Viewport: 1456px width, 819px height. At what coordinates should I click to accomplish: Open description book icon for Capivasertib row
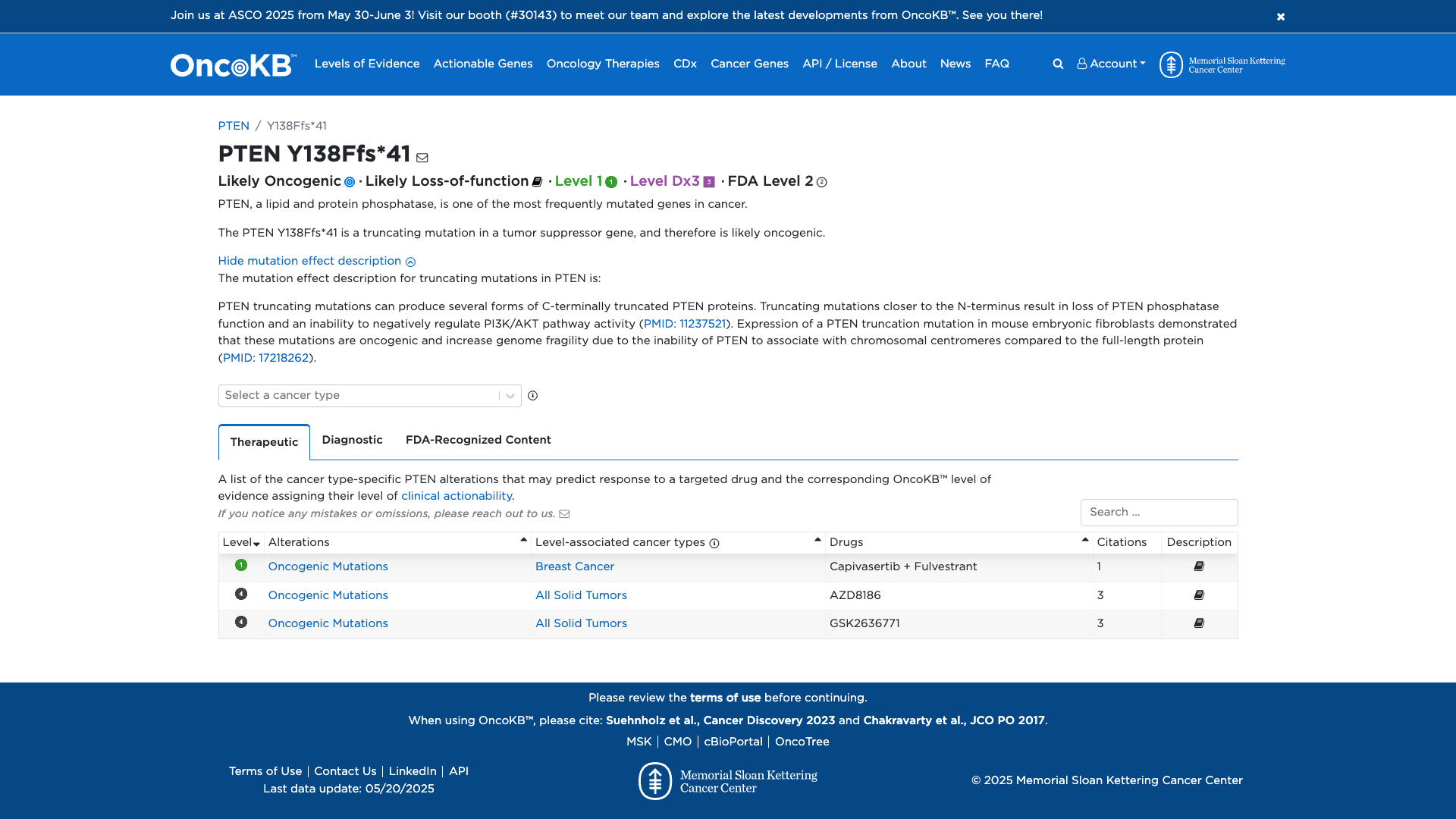click(1199, 566)
